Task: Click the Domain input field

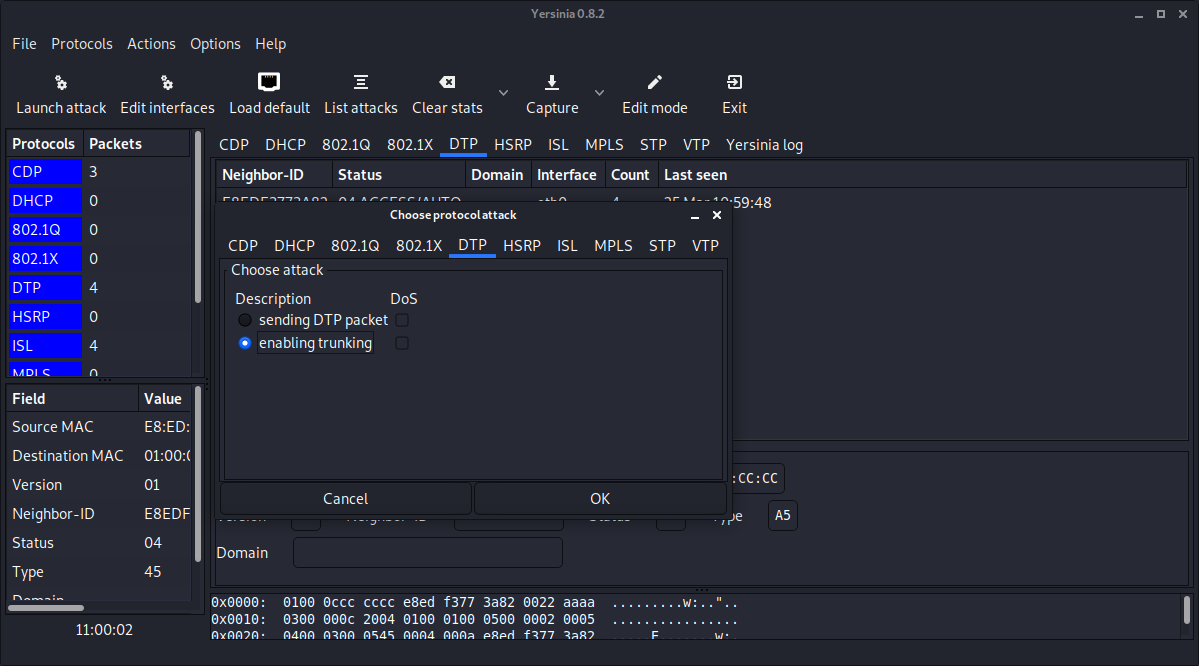Action: click(x=427, y=553)
